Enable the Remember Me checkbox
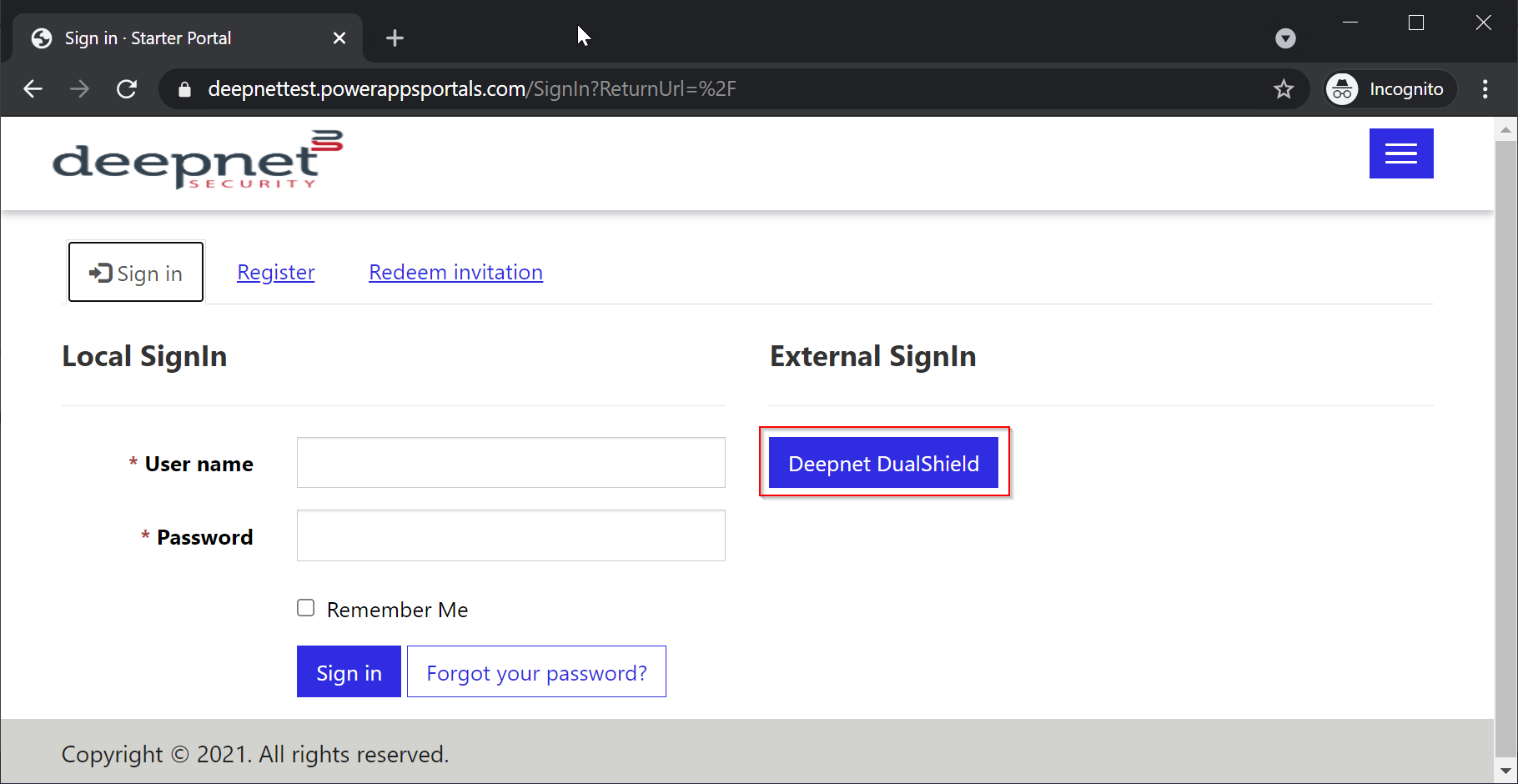The image size is (1518, 784). (x=306, y=608)
